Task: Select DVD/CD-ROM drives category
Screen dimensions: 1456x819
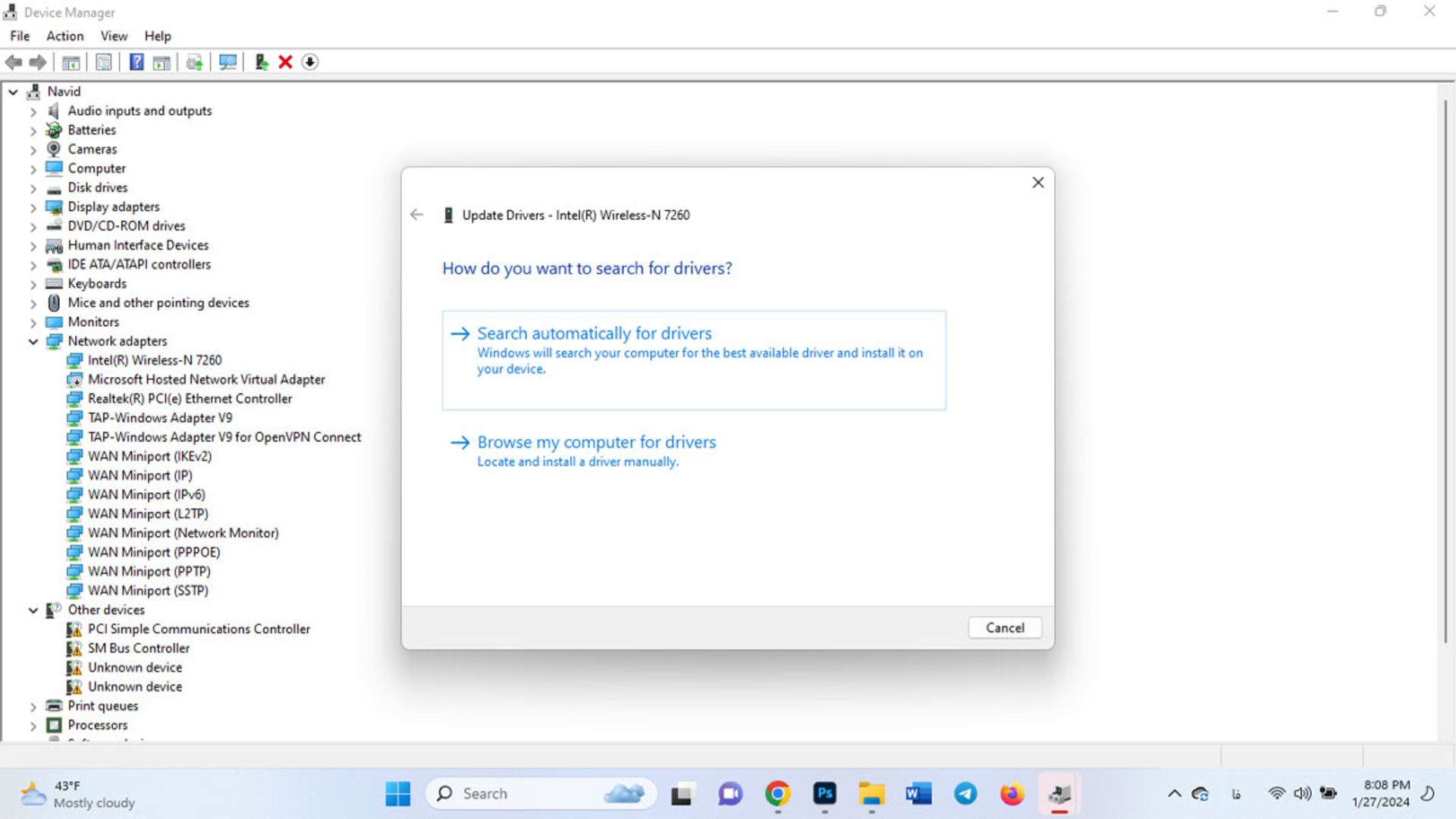Action: (127, 226)
